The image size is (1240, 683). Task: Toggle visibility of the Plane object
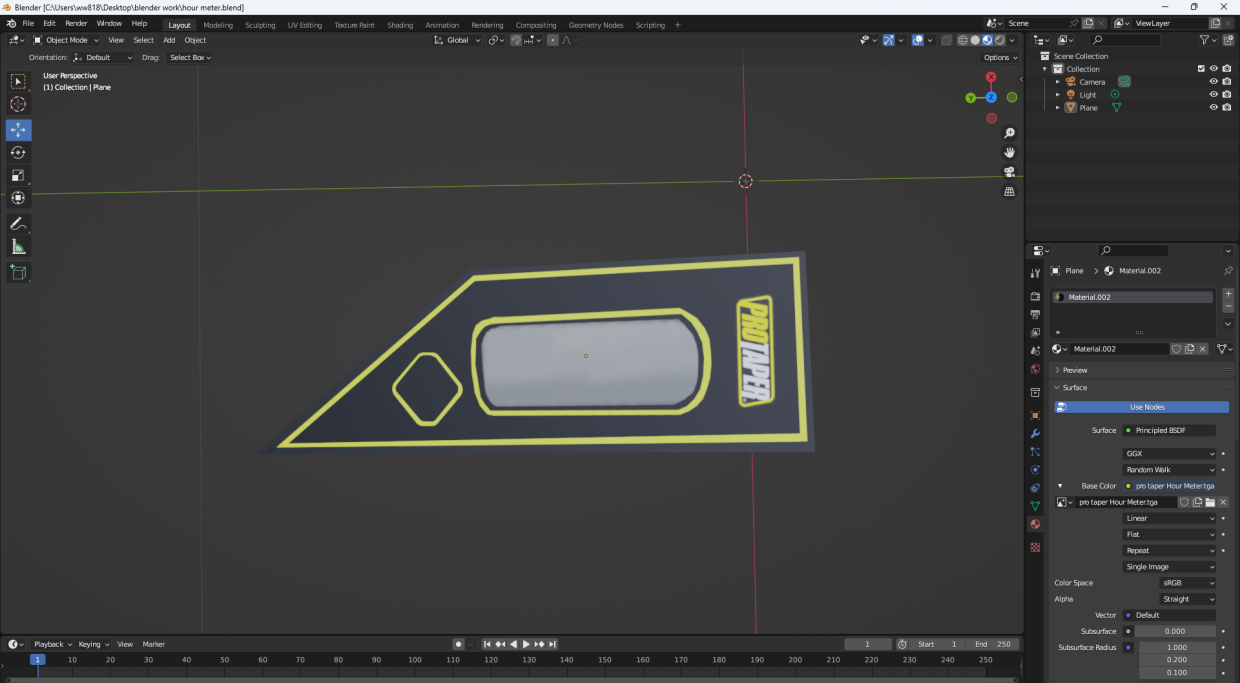[1213, 108]
